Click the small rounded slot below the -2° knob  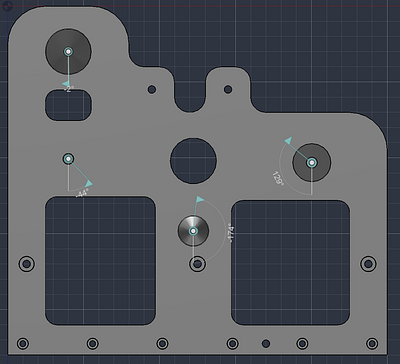tap(68, 105)
